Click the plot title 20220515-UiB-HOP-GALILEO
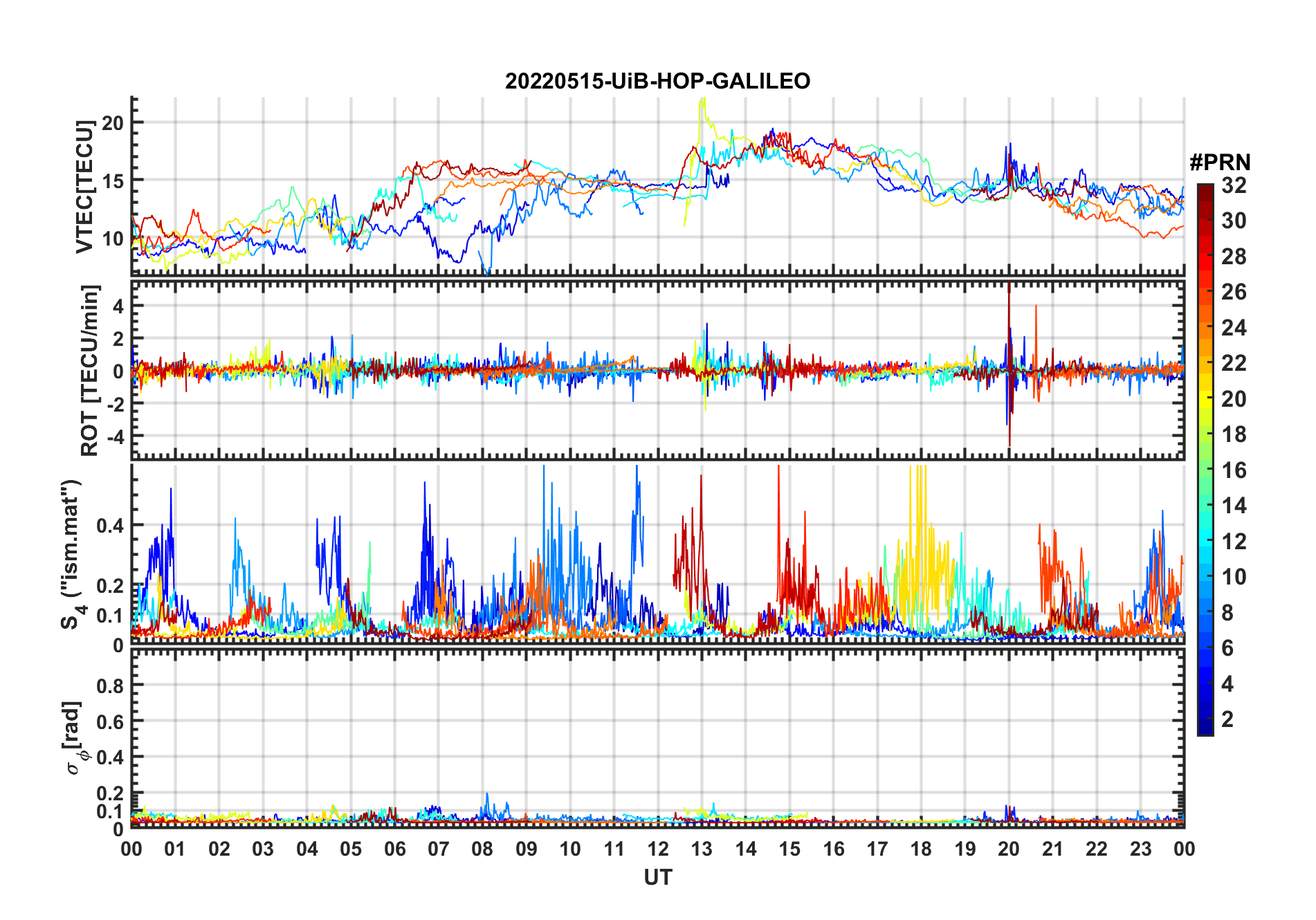Viewport: 1316px width, 920px height. (657, 82)
